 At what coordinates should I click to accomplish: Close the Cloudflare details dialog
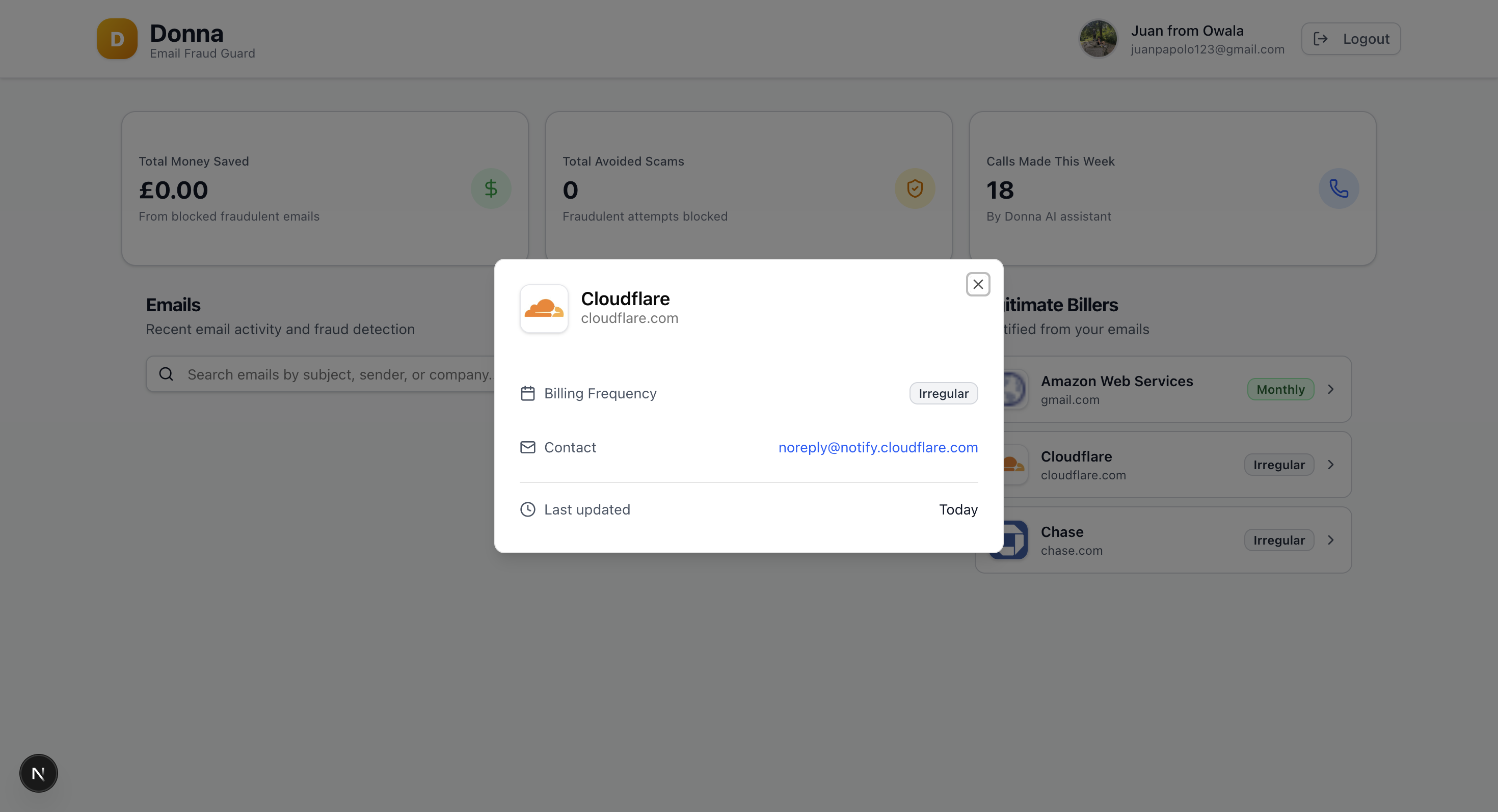pos(978,284)
